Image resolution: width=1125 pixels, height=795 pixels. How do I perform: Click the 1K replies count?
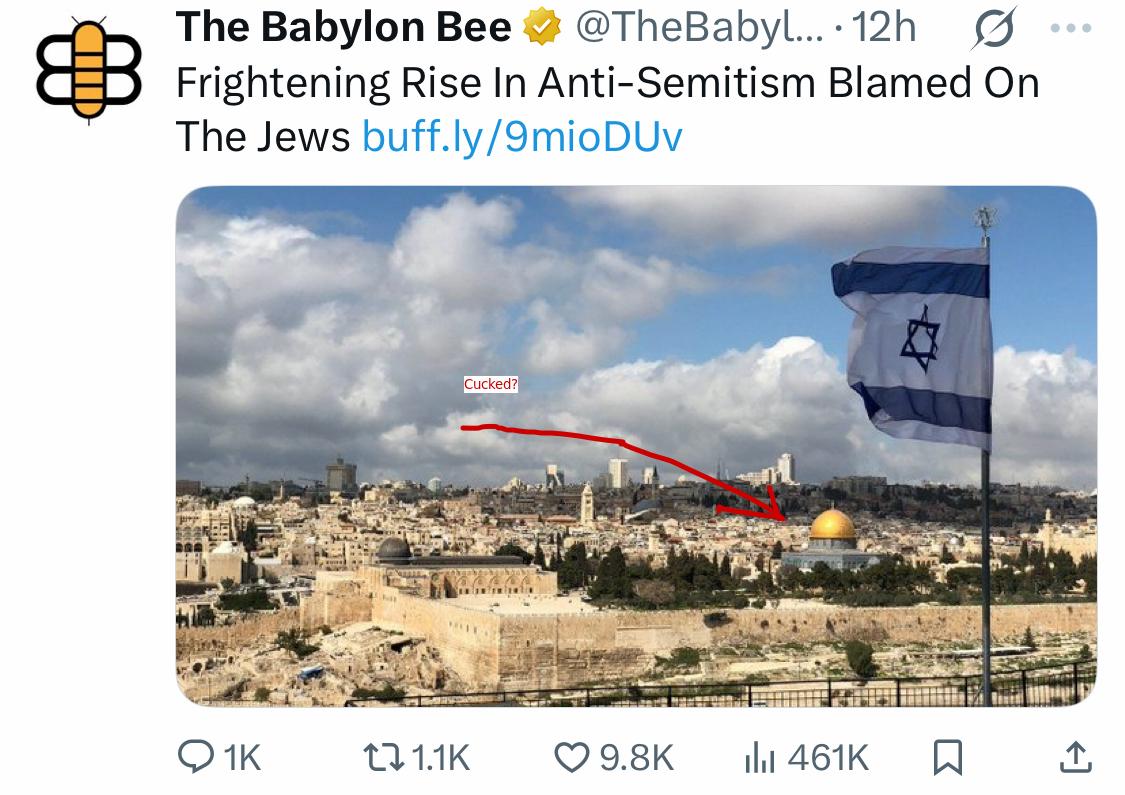(242, 758)
